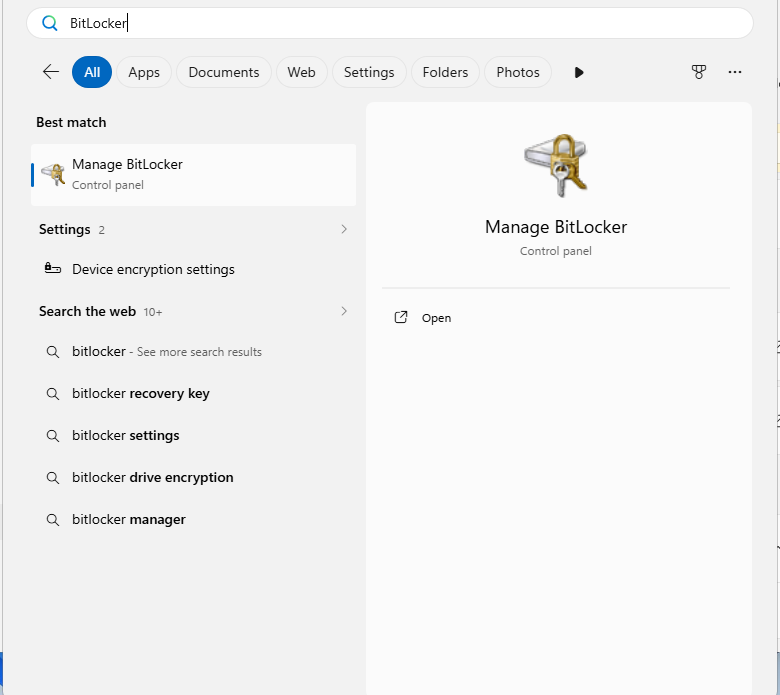Click the Device encryption settings lock icon
780x695 pixels.
click(53, 269)
